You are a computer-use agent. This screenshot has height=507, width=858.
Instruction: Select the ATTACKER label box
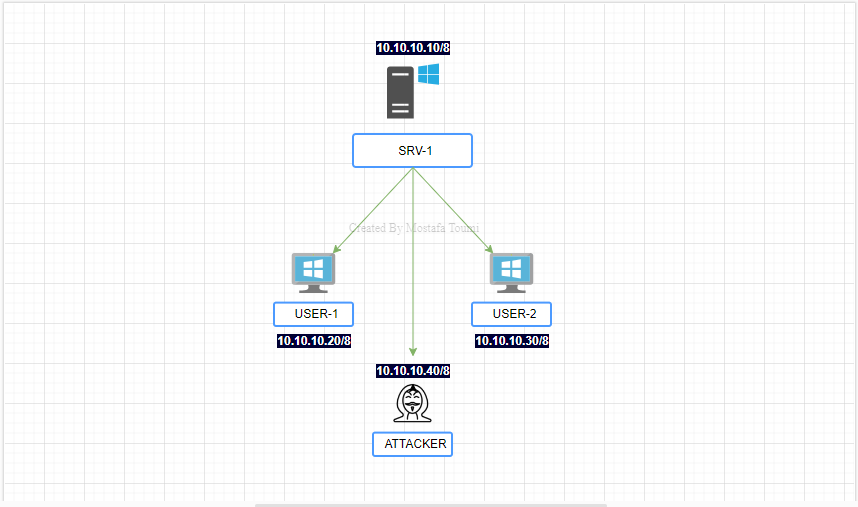(x=413, y=444)
